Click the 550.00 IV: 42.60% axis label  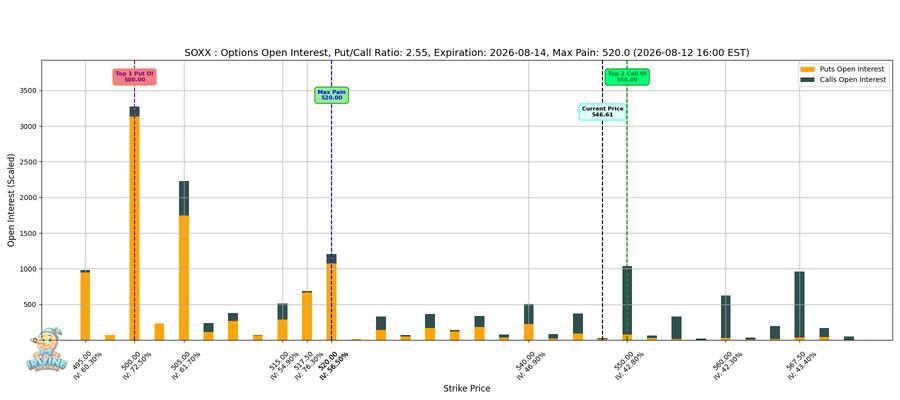[x=629, y=364]
